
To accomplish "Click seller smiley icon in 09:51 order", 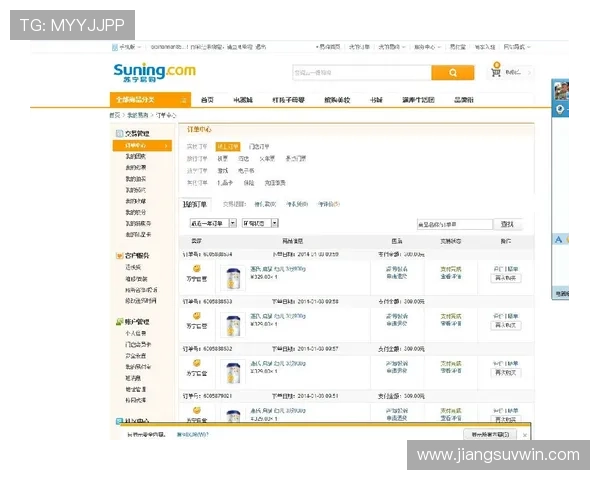I will click(x=197, y=410).
